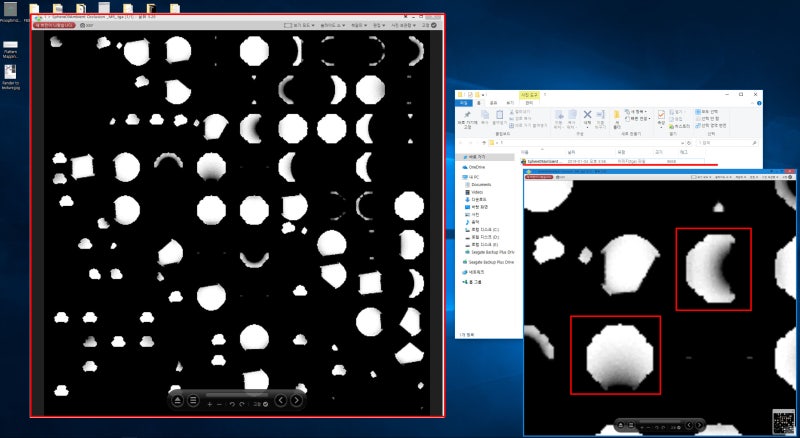The height and width of the screenshot is (438, 800).
Task: Collapse the Explorer ribbon with chevron
Action: [752, 103]
